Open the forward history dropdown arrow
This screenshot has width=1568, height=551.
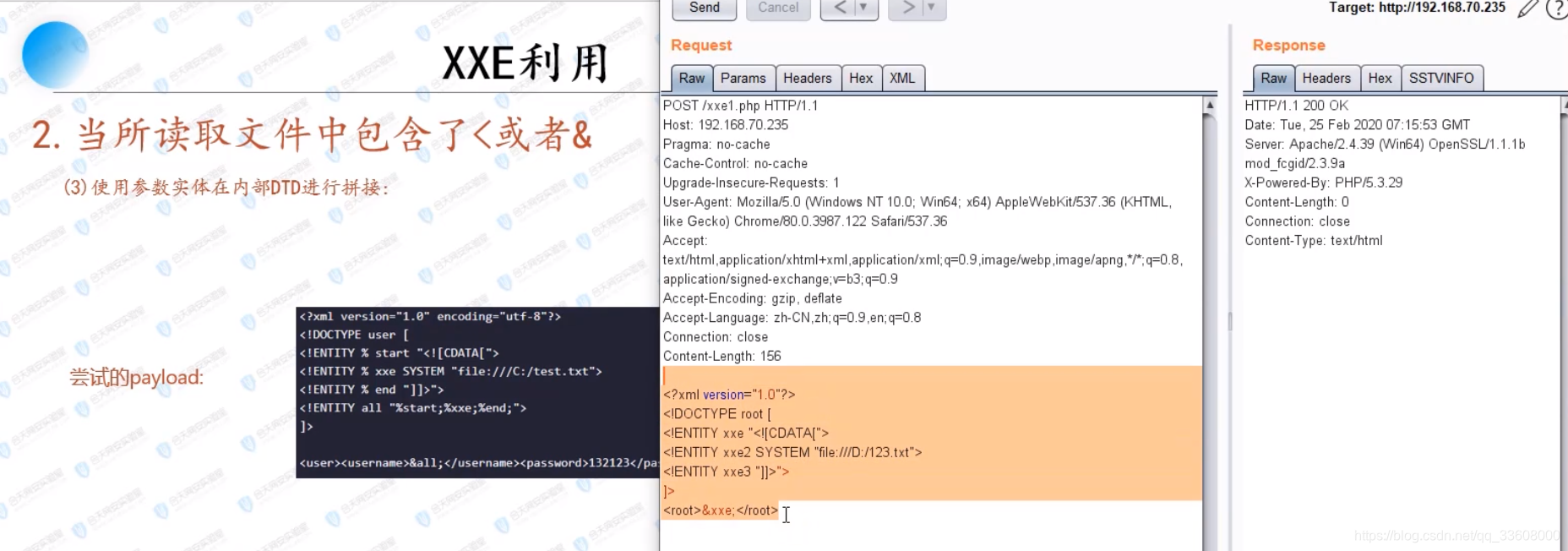coord(933,8)
